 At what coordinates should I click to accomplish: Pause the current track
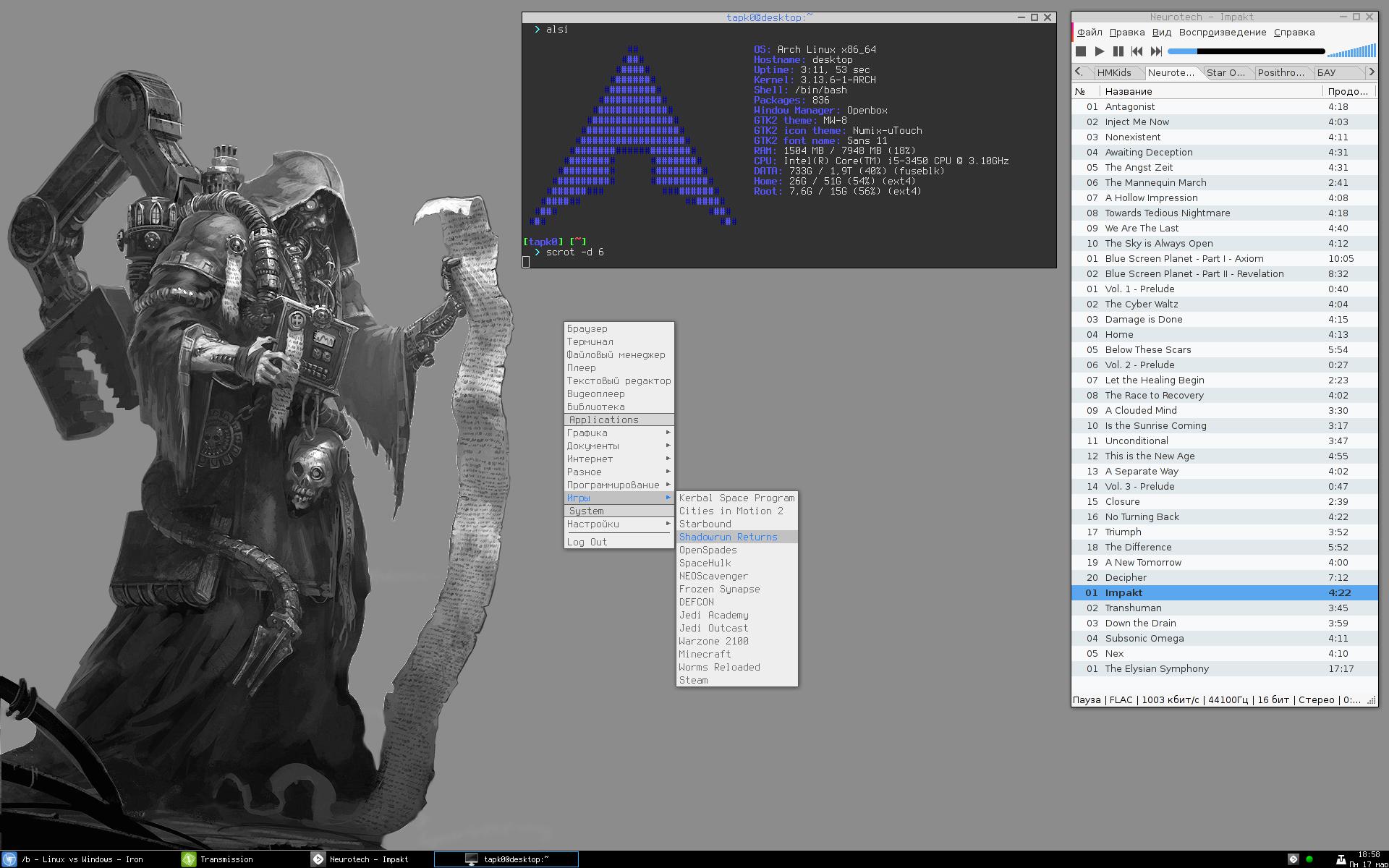tap(1118, 51)
